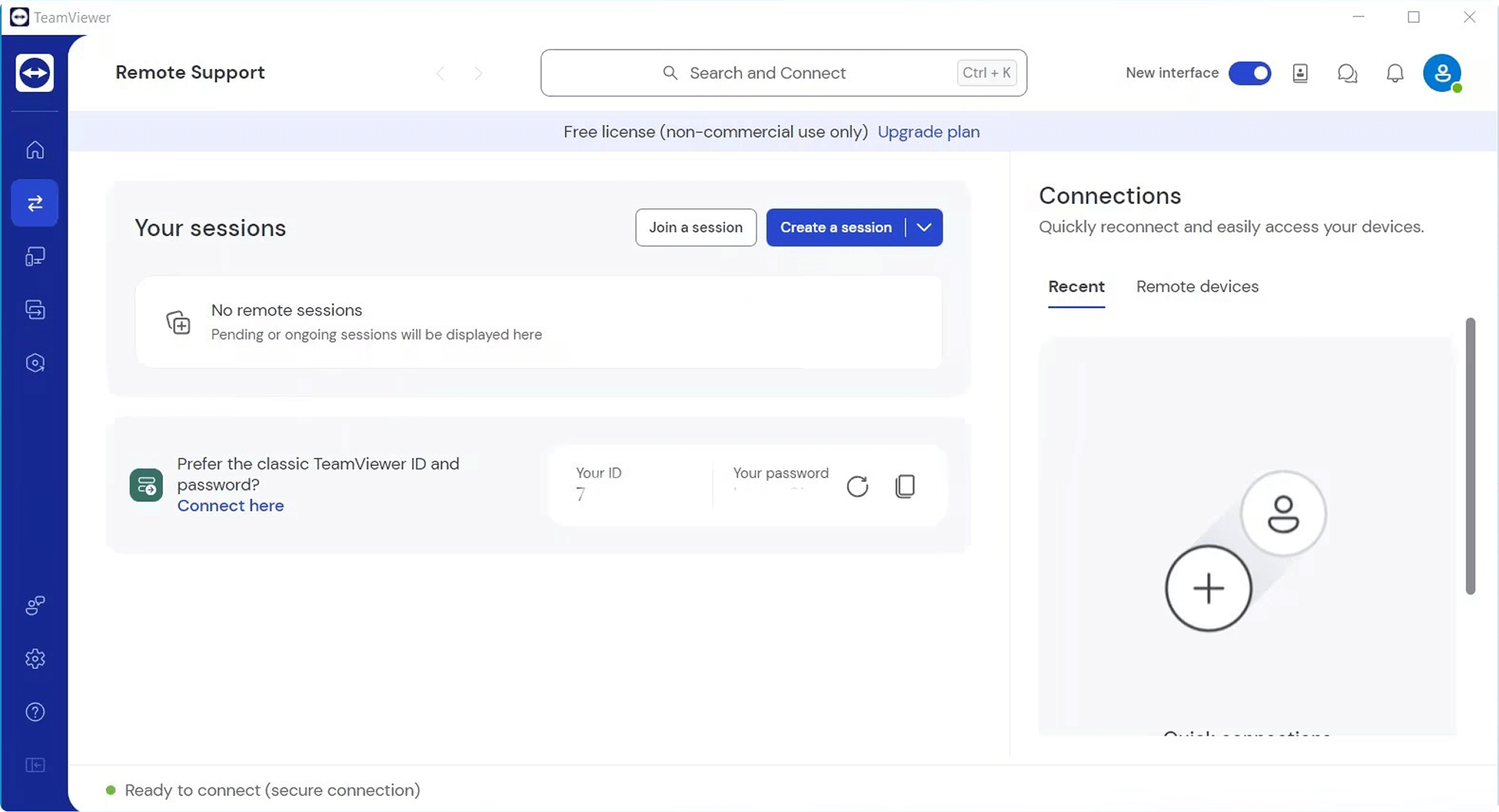Focus the Search and Connect field
The image size is (1499, 812).
point(783,73)
